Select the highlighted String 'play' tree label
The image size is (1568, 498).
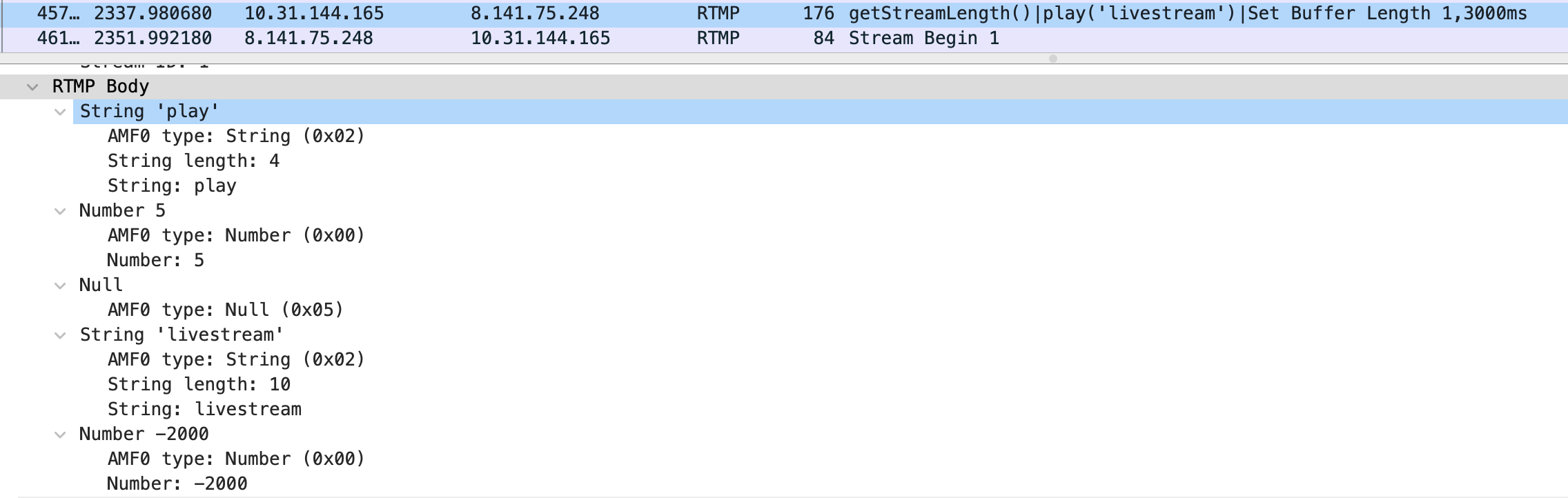point(149,112)
